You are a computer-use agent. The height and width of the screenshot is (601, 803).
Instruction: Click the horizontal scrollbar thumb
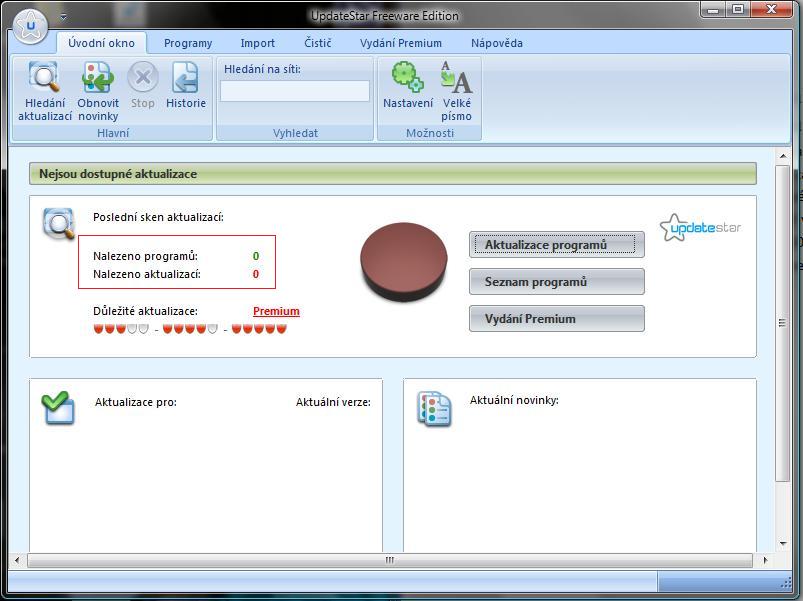click(x=390, y=560)
